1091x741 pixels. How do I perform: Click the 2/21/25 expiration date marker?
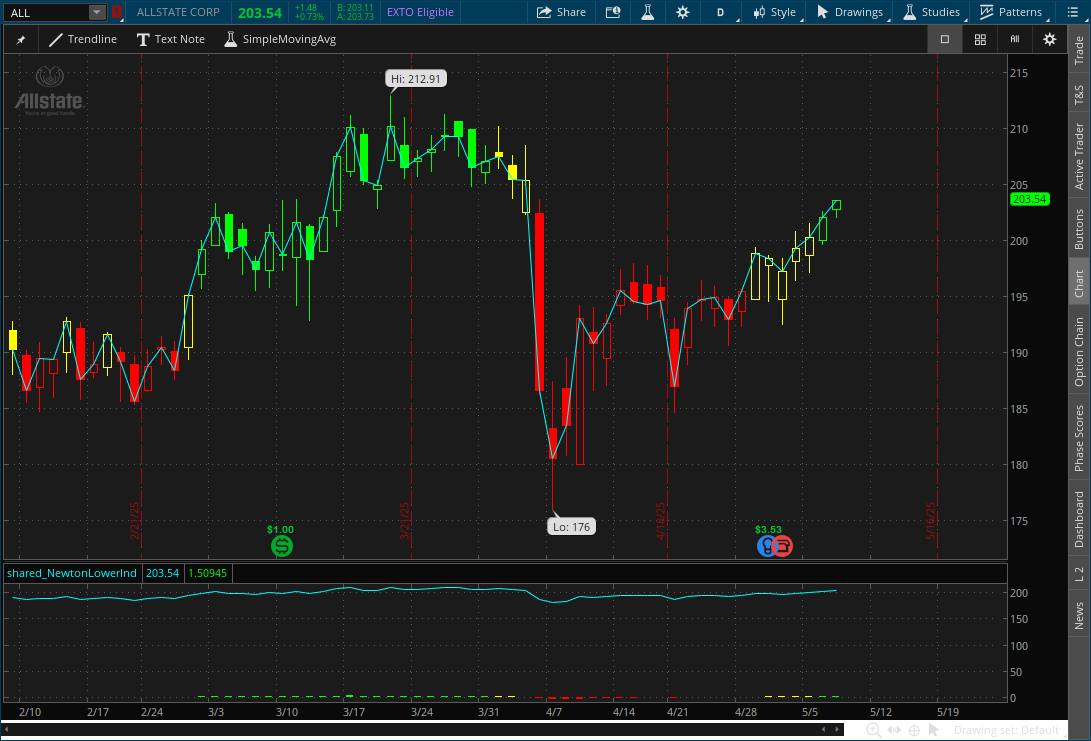135,520
